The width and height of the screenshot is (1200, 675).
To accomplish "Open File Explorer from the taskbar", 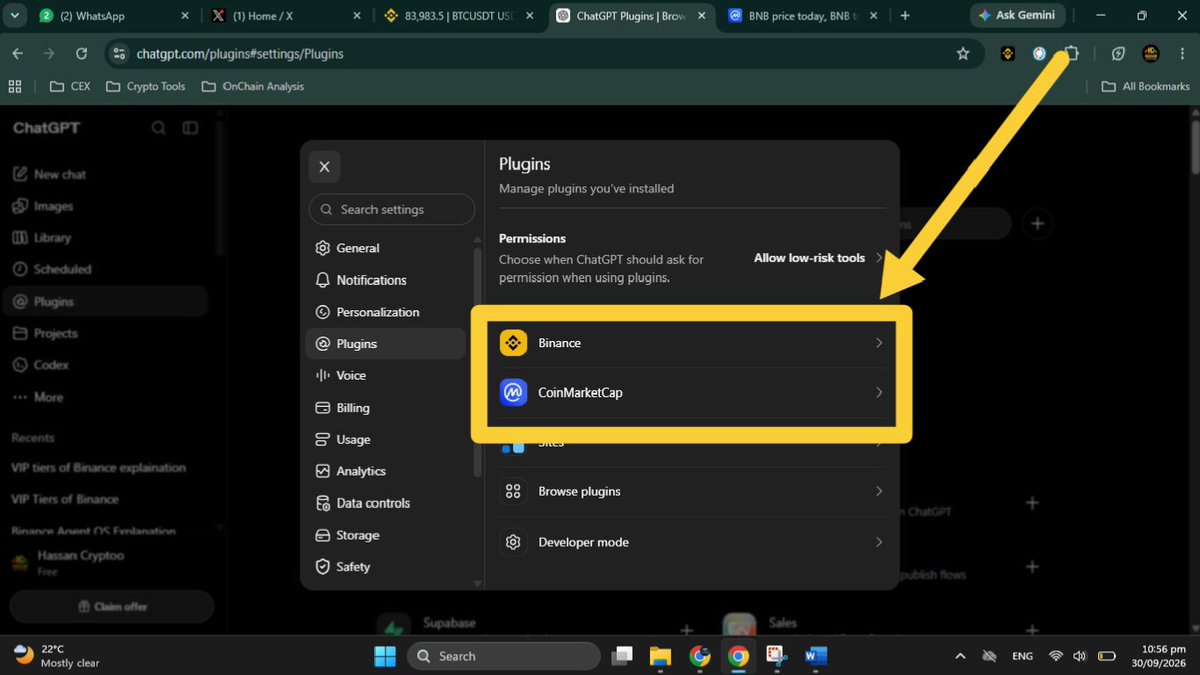I will [660, 656].
